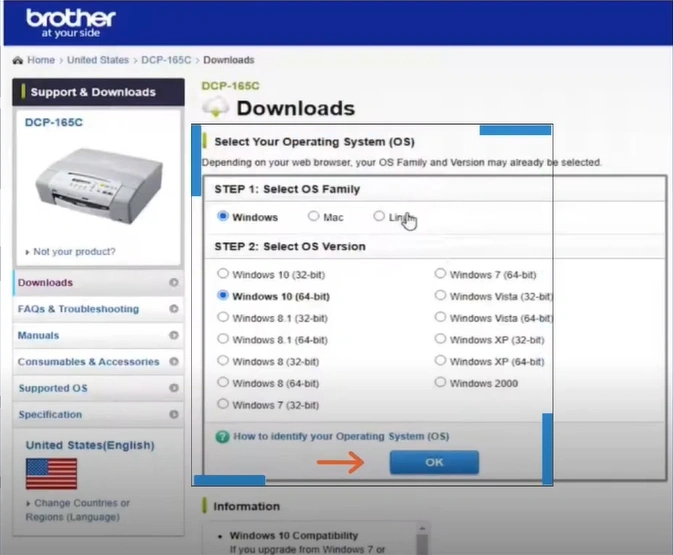This screenshot has height=555, width=673.
Task: Open the Downloads sidebar menu item
Action: tap(45, 283)
